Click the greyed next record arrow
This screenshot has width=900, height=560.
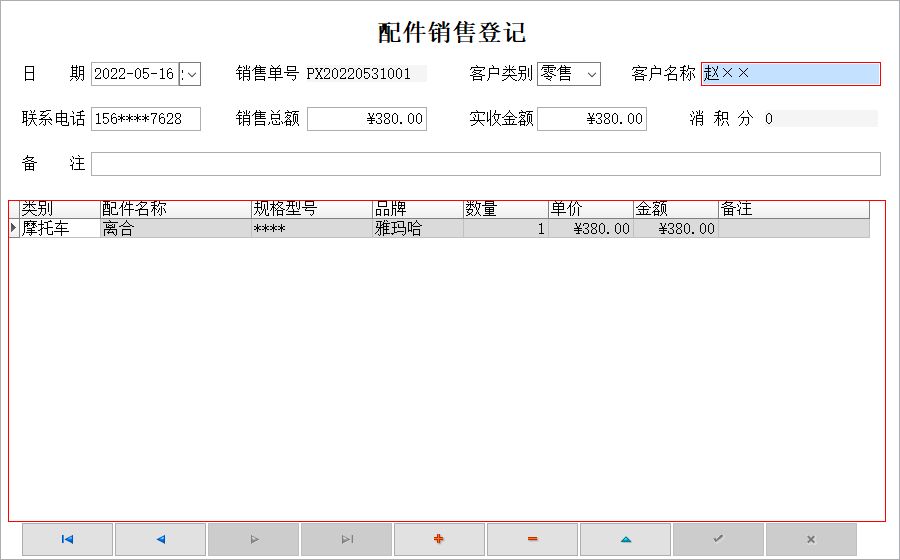point(253,539)
